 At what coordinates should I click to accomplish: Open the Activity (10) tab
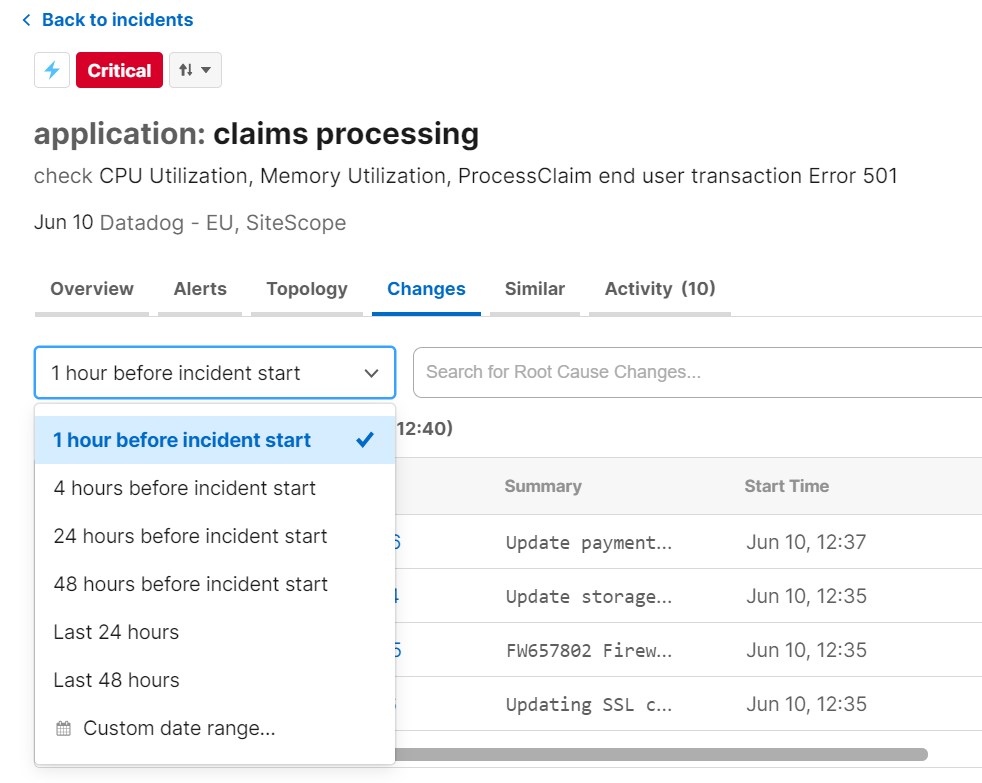pyautogui.click(x=659, y=289)
